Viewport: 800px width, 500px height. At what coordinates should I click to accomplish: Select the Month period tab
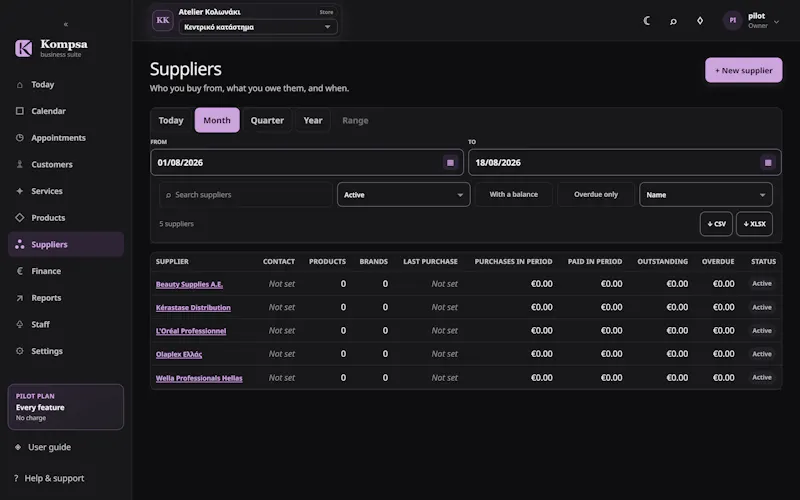click(217, 120)
